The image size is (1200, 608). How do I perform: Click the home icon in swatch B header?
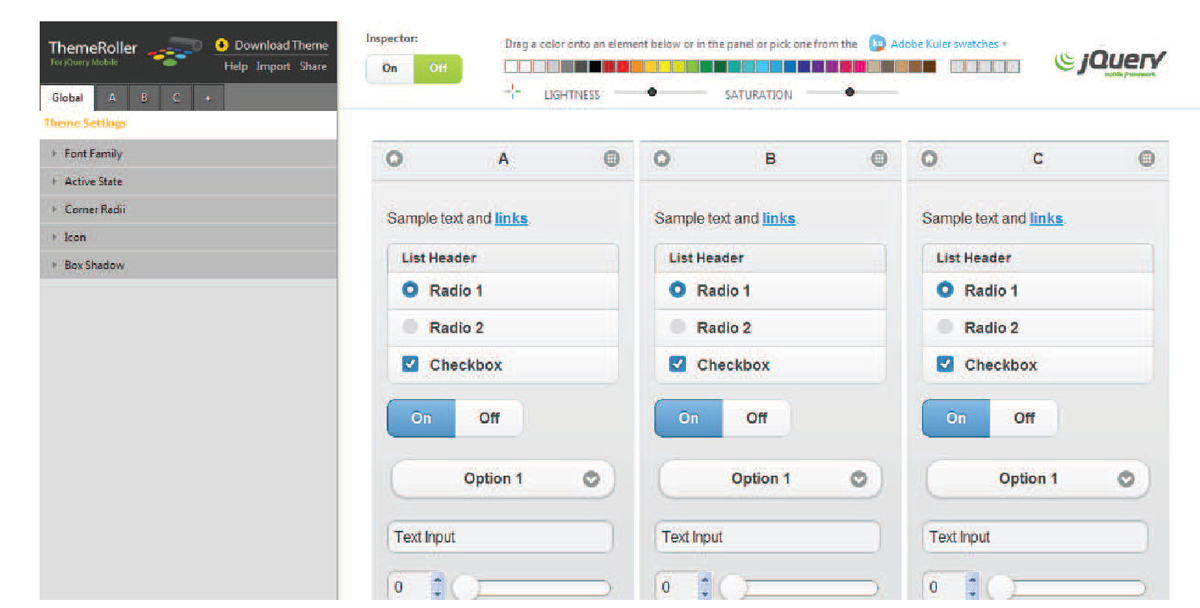pos(662,158)
